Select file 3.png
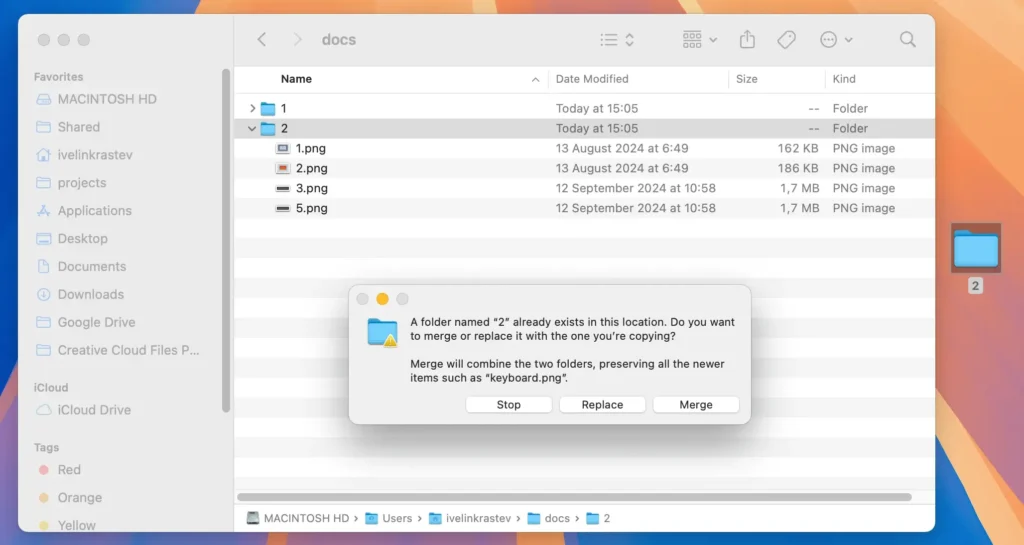 coord(312,188)
